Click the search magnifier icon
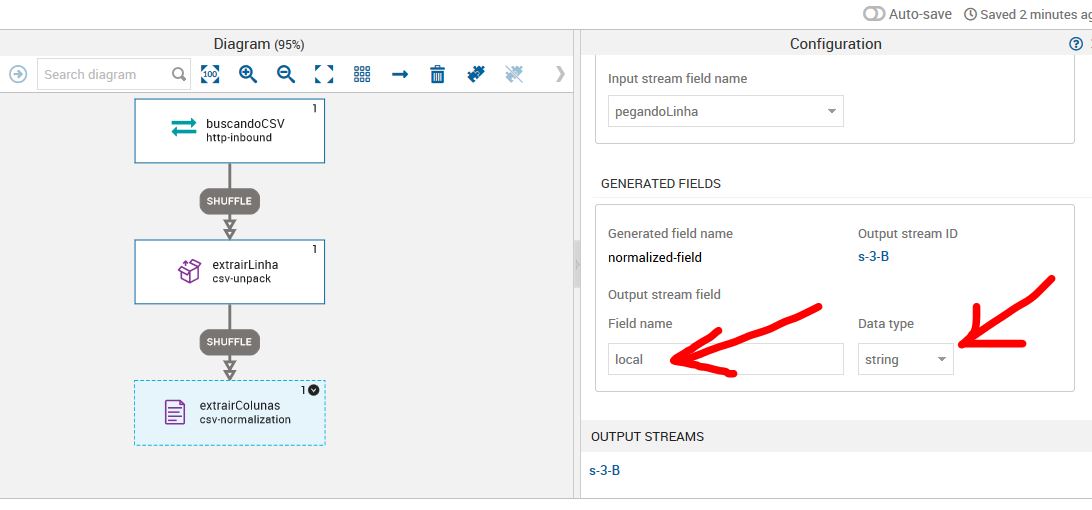Image resolution: width=1092 pixels, height=510 pixels. 179,74
